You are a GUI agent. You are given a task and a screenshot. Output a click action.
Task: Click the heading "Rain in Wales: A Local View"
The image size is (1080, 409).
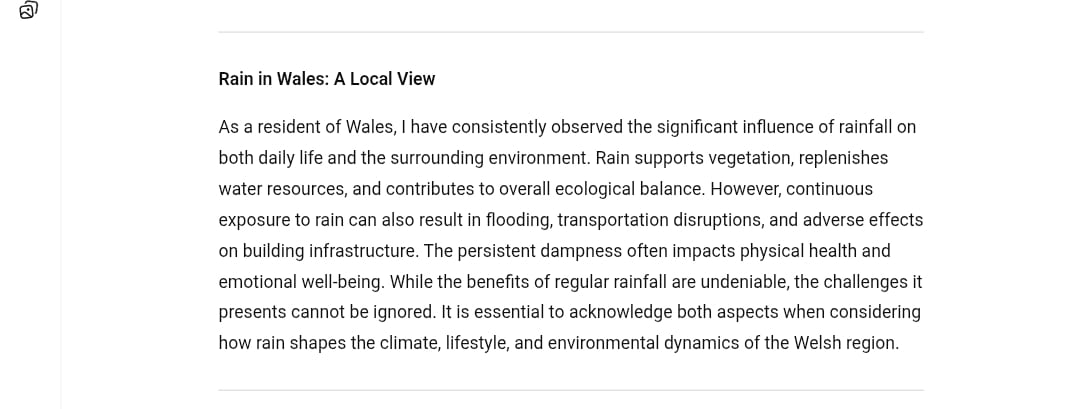coord(326,79)
